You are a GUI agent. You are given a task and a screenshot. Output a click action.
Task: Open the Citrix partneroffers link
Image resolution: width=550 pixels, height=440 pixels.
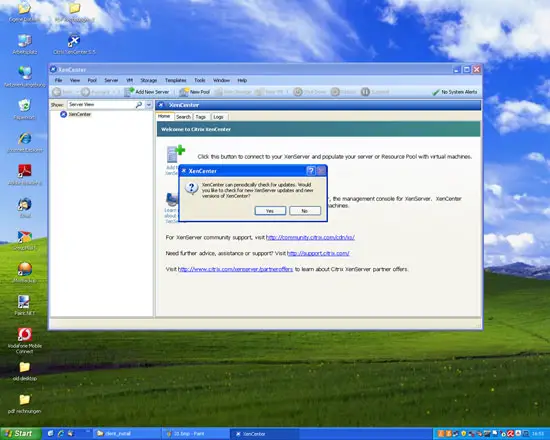[x=235, y=269]
